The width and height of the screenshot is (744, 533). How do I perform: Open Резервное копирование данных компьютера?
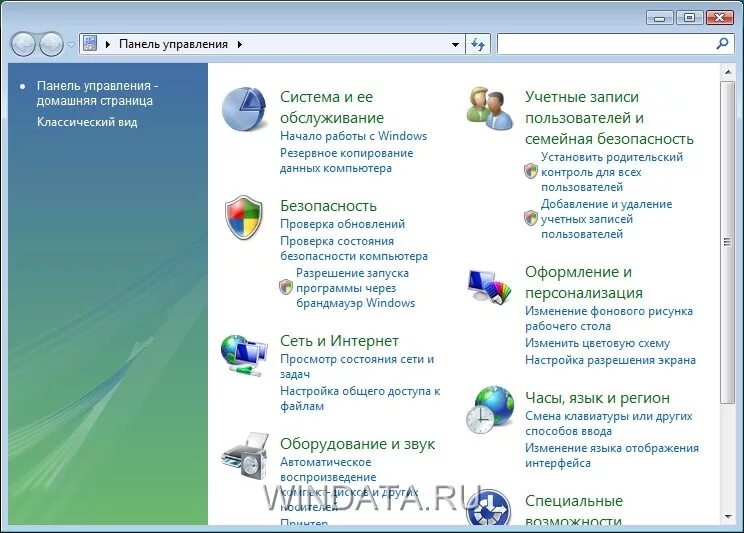[x=346, y=160]
